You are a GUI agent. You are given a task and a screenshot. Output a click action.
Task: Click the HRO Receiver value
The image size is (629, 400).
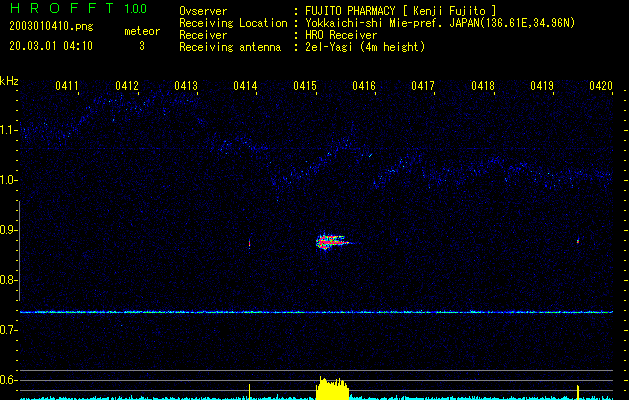[341, 35]
